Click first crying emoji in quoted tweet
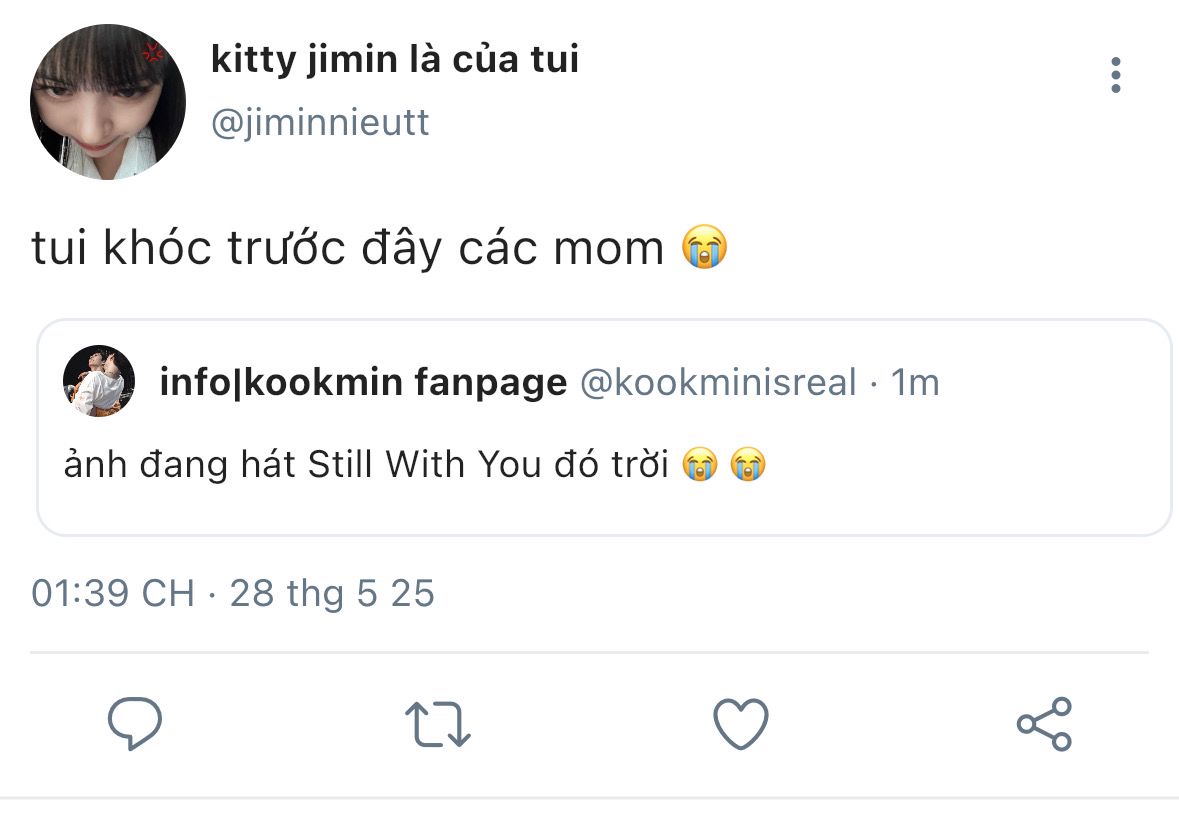 click(x=700, y=465)
